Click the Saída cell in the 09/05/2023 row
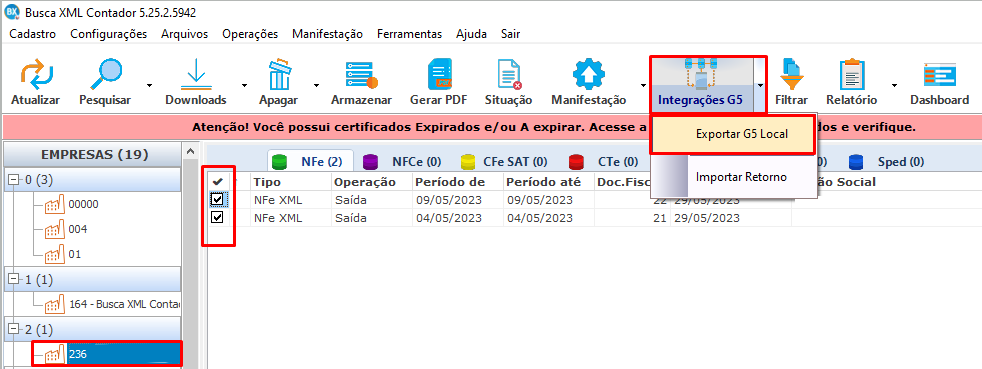Viewport: 982px width, 369px height. click(372, 200)
